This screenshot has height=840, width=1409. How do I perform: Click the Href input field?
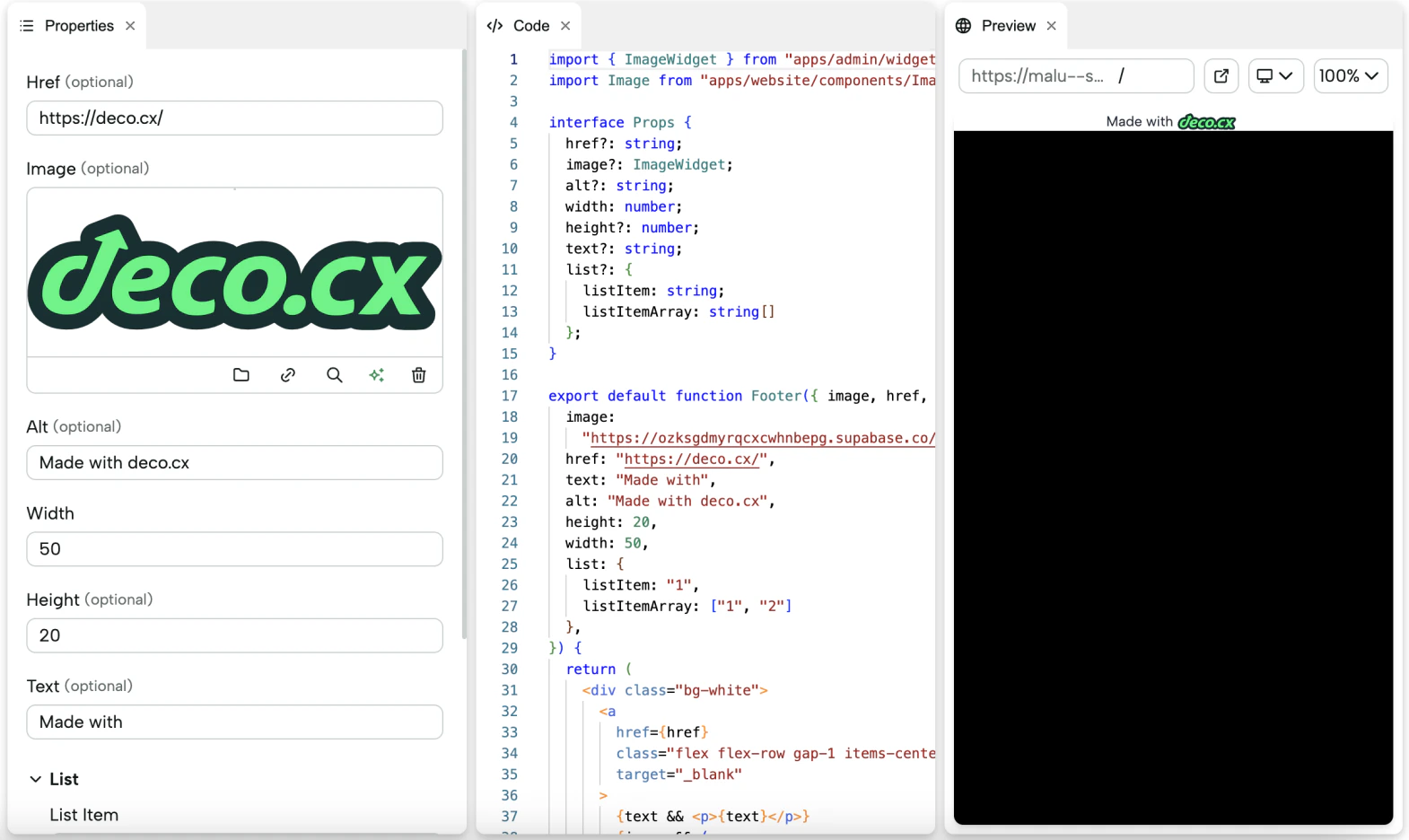point(234,118)
